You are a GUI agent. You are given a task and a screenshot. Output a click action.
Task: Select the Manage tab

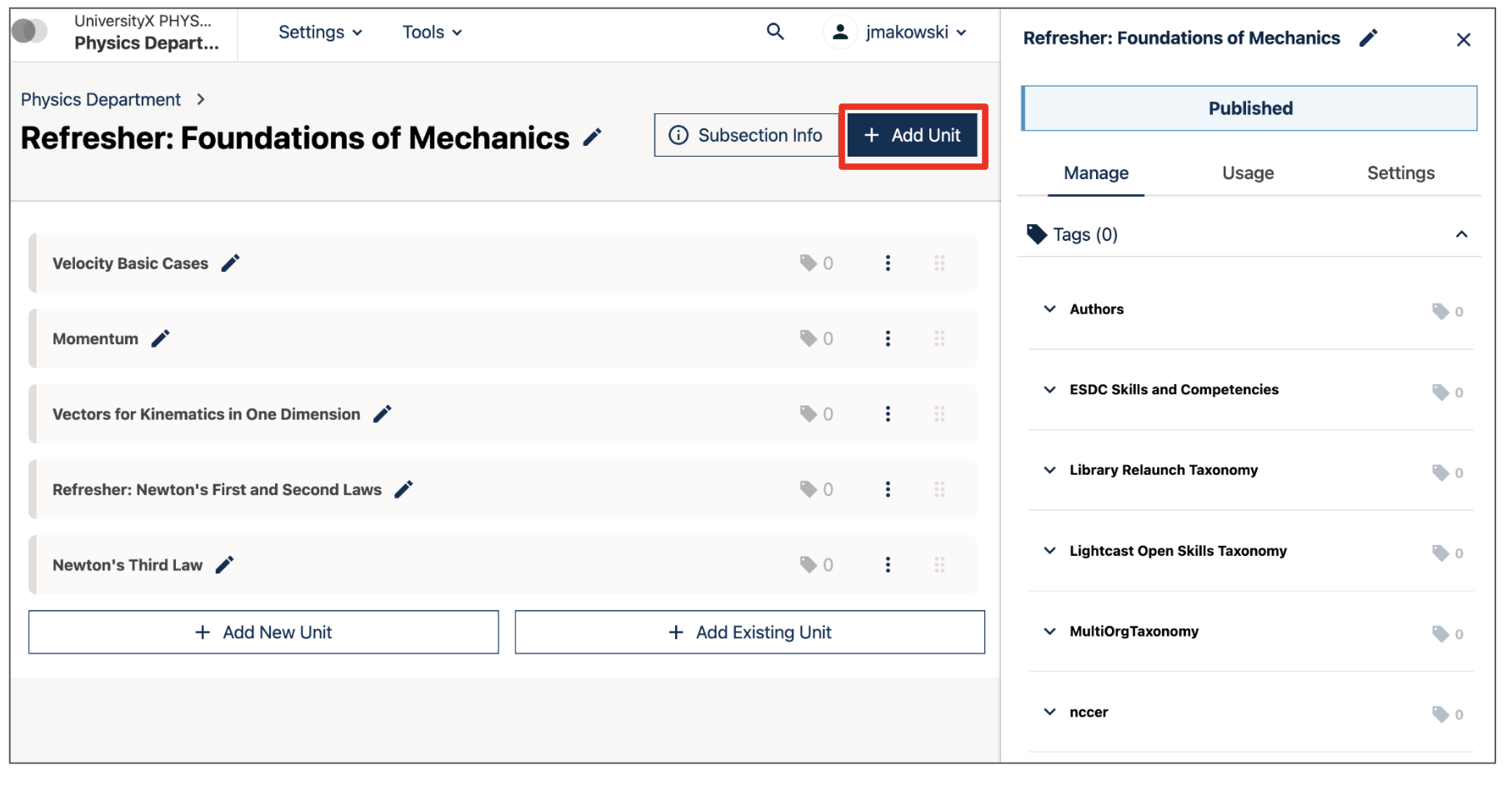pos(1095,173)
